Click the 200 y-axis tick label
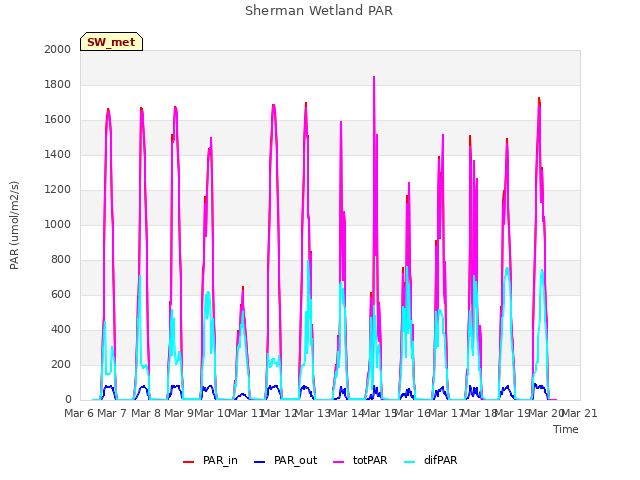640x480 pixels. click(x=61, y=364)
